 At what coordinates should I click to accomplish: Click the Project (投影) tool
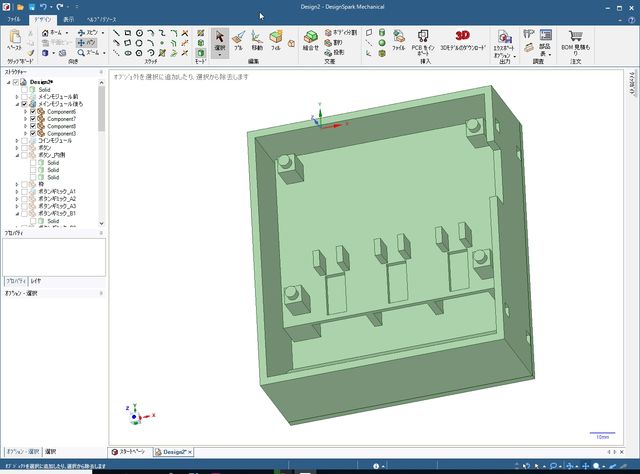[335, 52]
